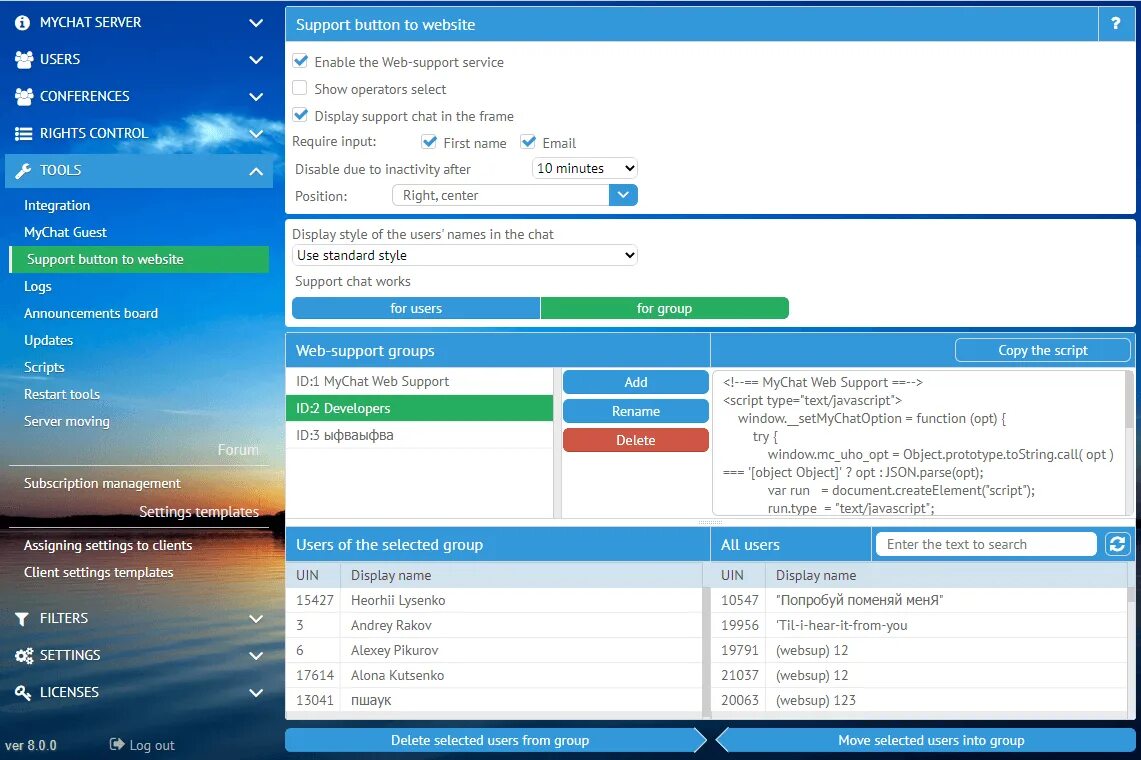This screenshot has width=1141, height=760.
Task: Switch support chat to work for users
Action: 416,308
